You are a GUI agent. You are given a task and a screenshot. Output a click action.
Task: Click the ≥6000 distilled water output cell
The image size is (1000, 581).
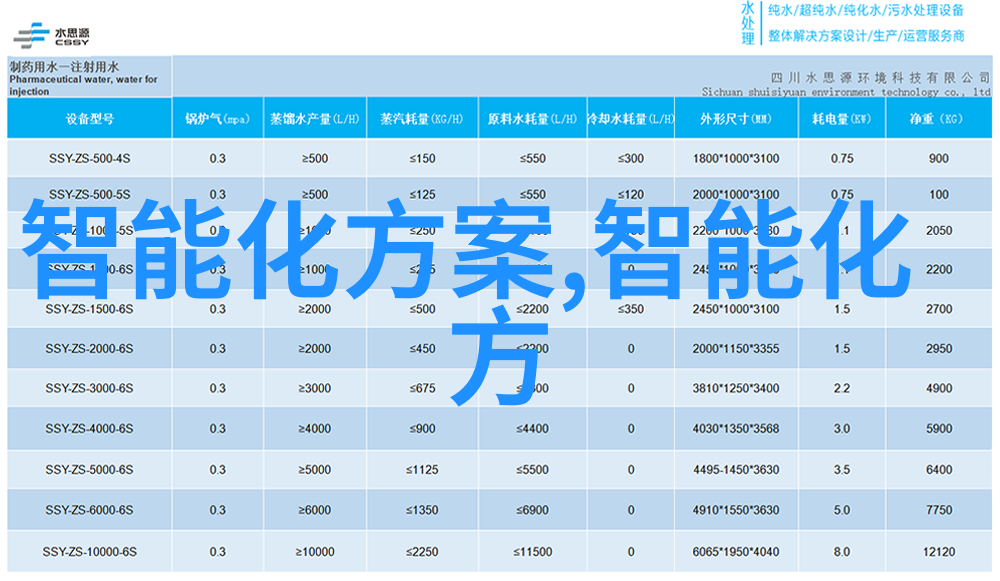(x=314, y=510)
